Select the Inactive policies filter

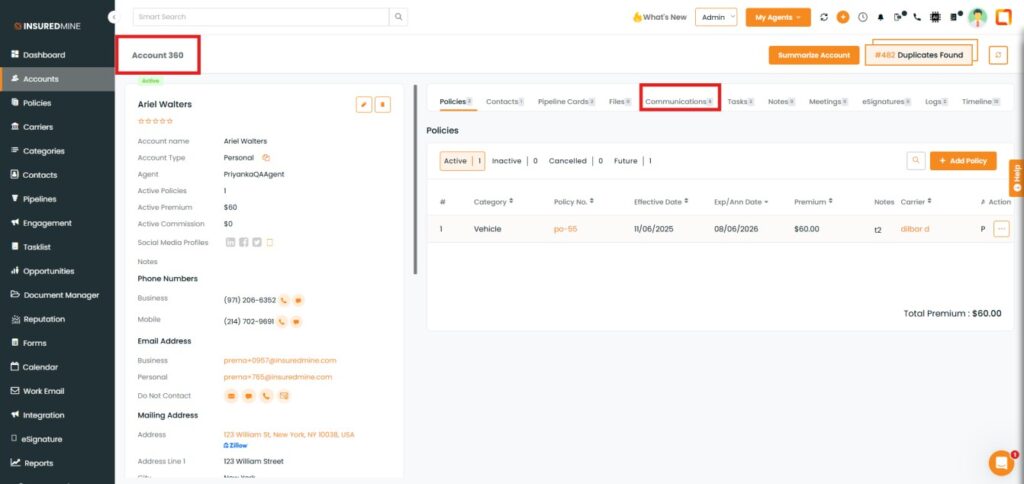coord(507,161)
